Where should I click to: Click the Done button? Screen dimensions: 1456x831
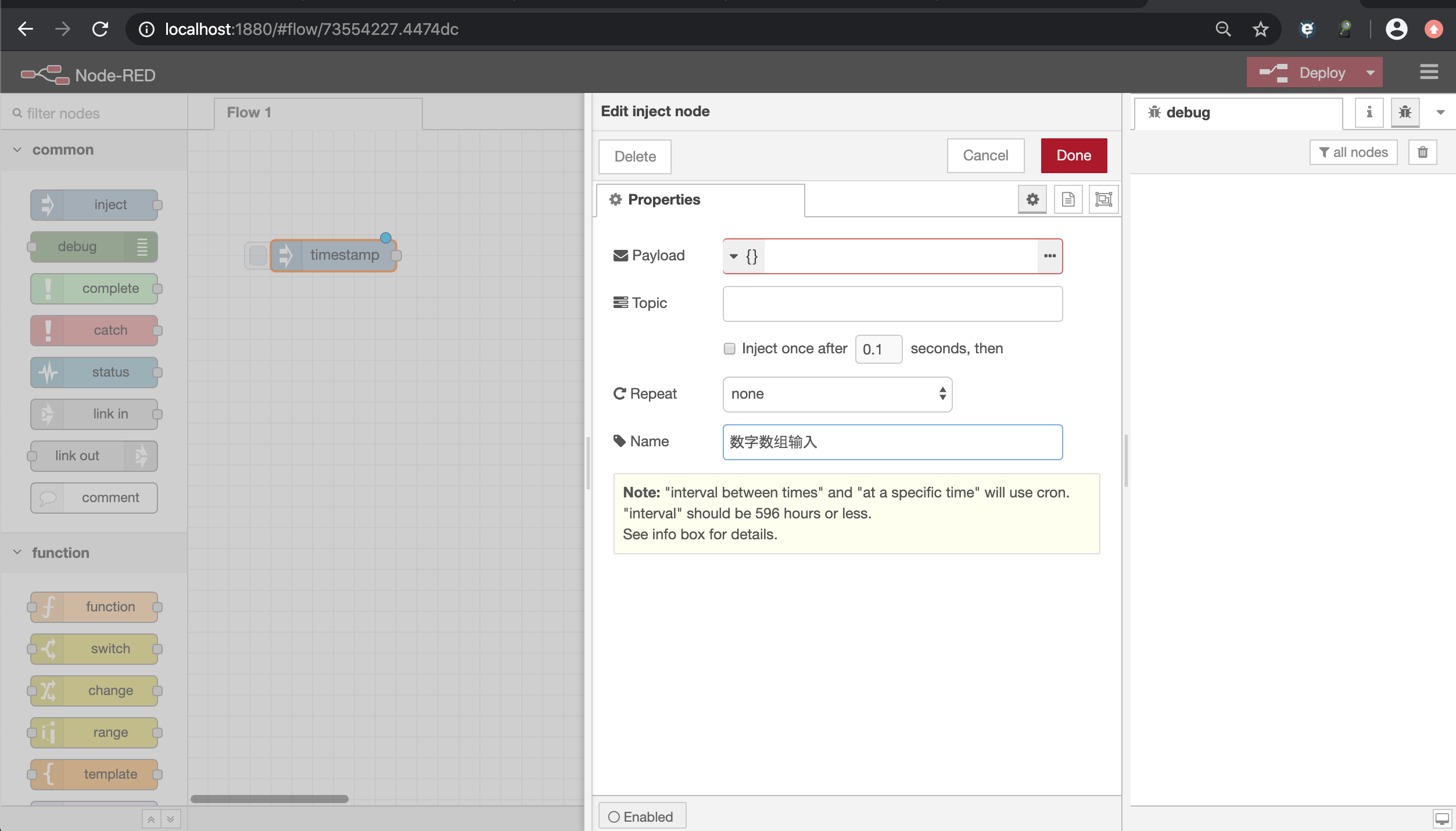pos(1074,156)
